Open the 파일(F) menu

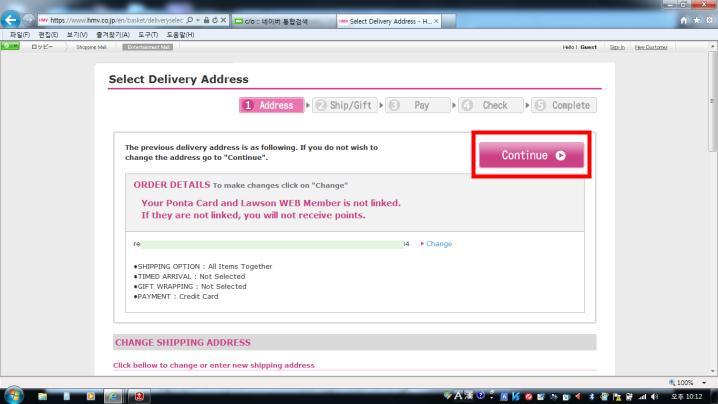[17, 35]
